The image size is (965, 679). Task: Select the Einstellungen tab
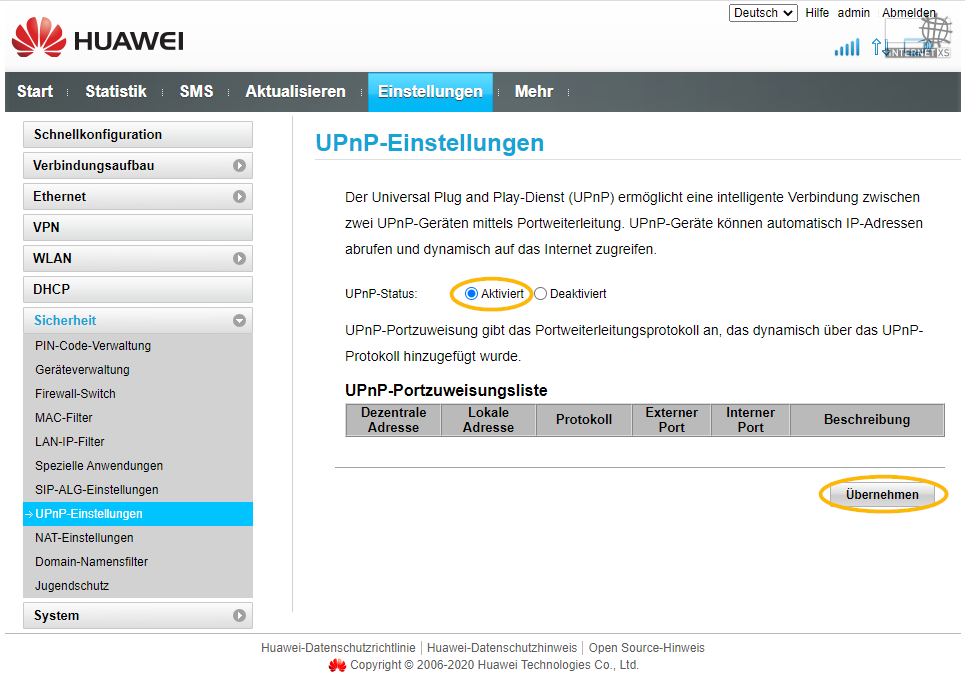(x=430, y=92)
